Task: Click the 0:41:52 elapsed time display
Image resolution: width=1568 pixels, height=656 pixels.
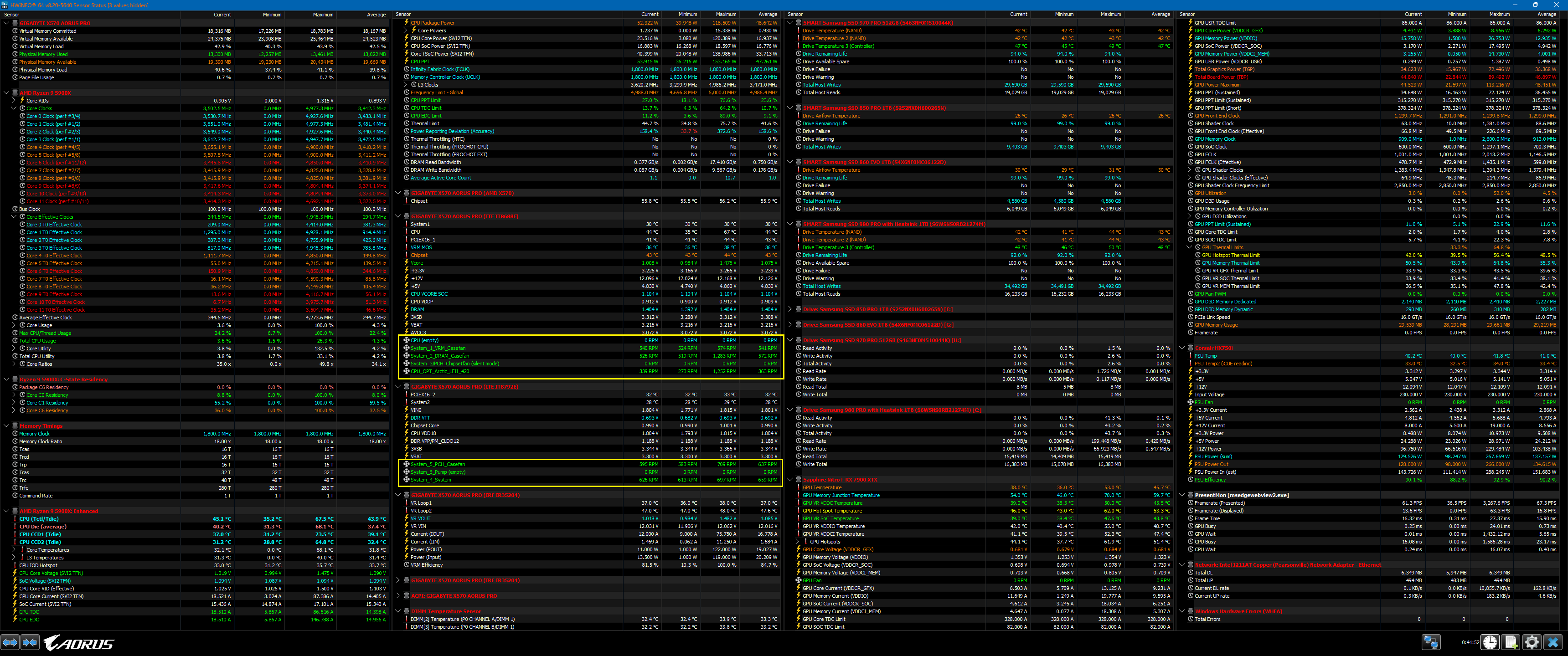Action: [1470, 643]
